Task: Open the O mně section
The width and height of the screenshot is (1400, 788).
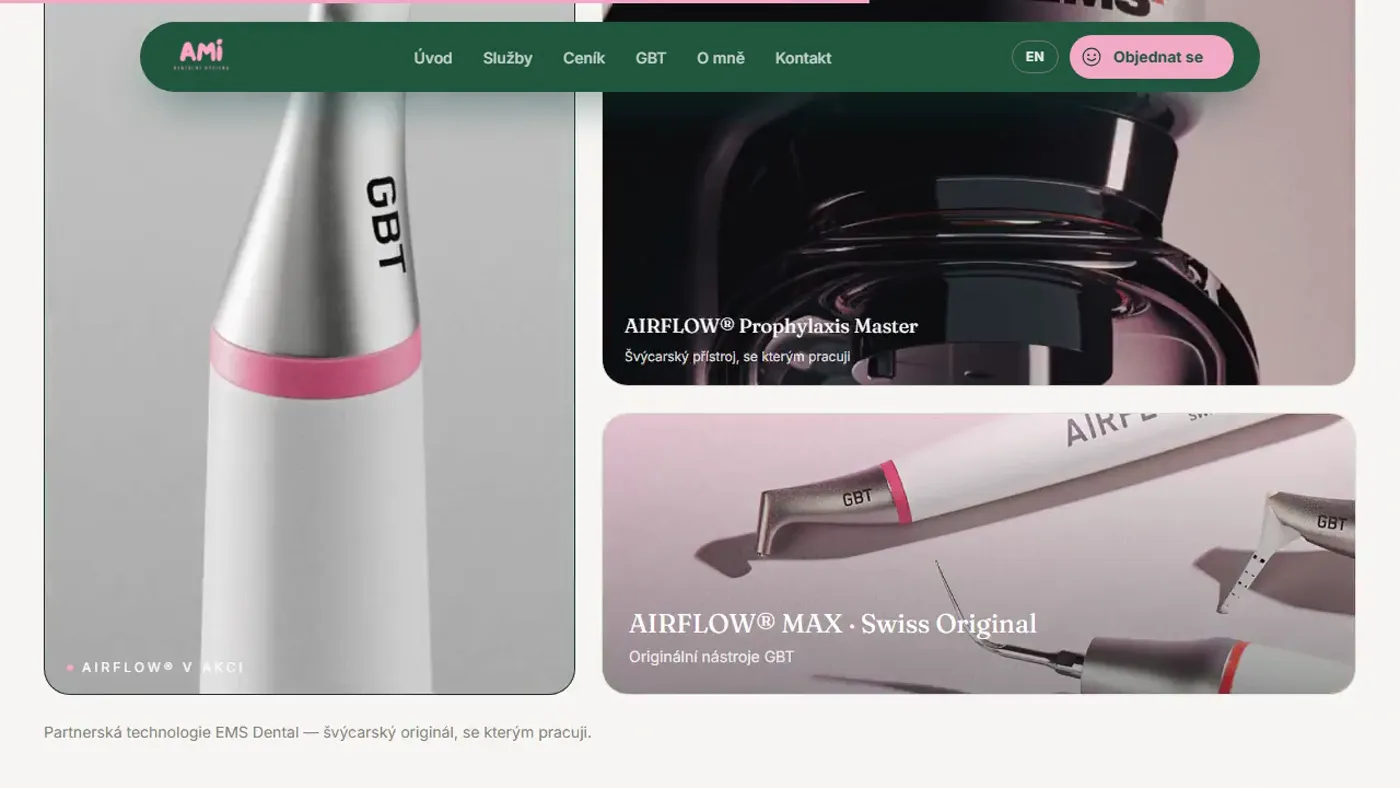Action: (x=721, y=58)
